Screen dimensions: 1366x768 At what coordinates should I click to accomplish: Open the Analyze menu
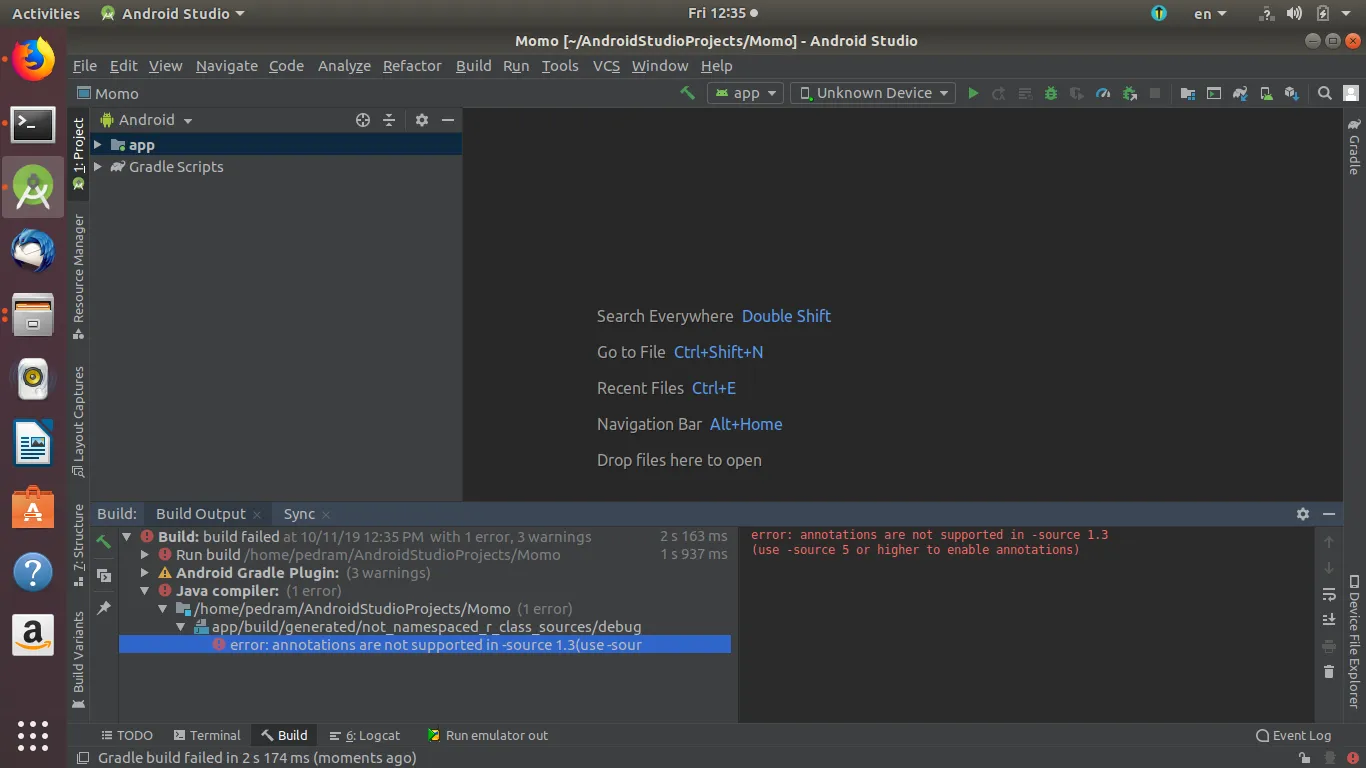344,66
